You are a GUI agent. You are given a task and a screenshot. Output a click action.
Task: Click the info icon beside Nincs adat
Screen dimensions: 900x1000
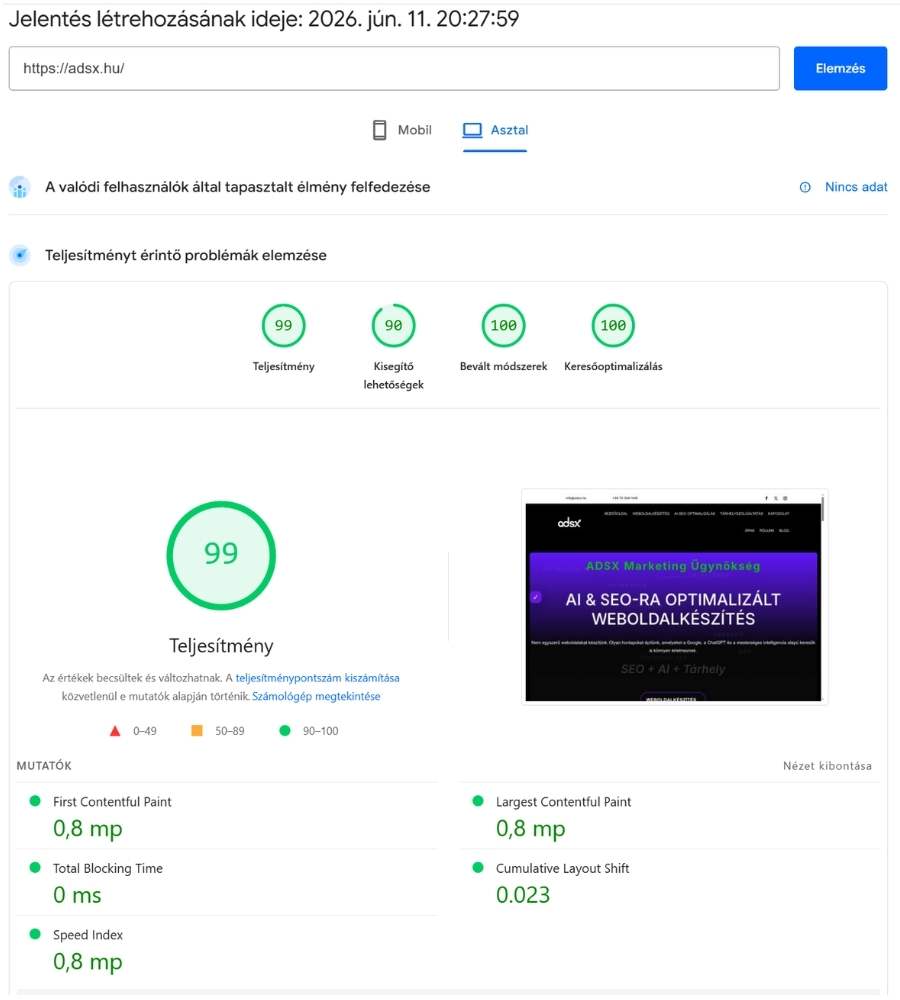point(805,188)
